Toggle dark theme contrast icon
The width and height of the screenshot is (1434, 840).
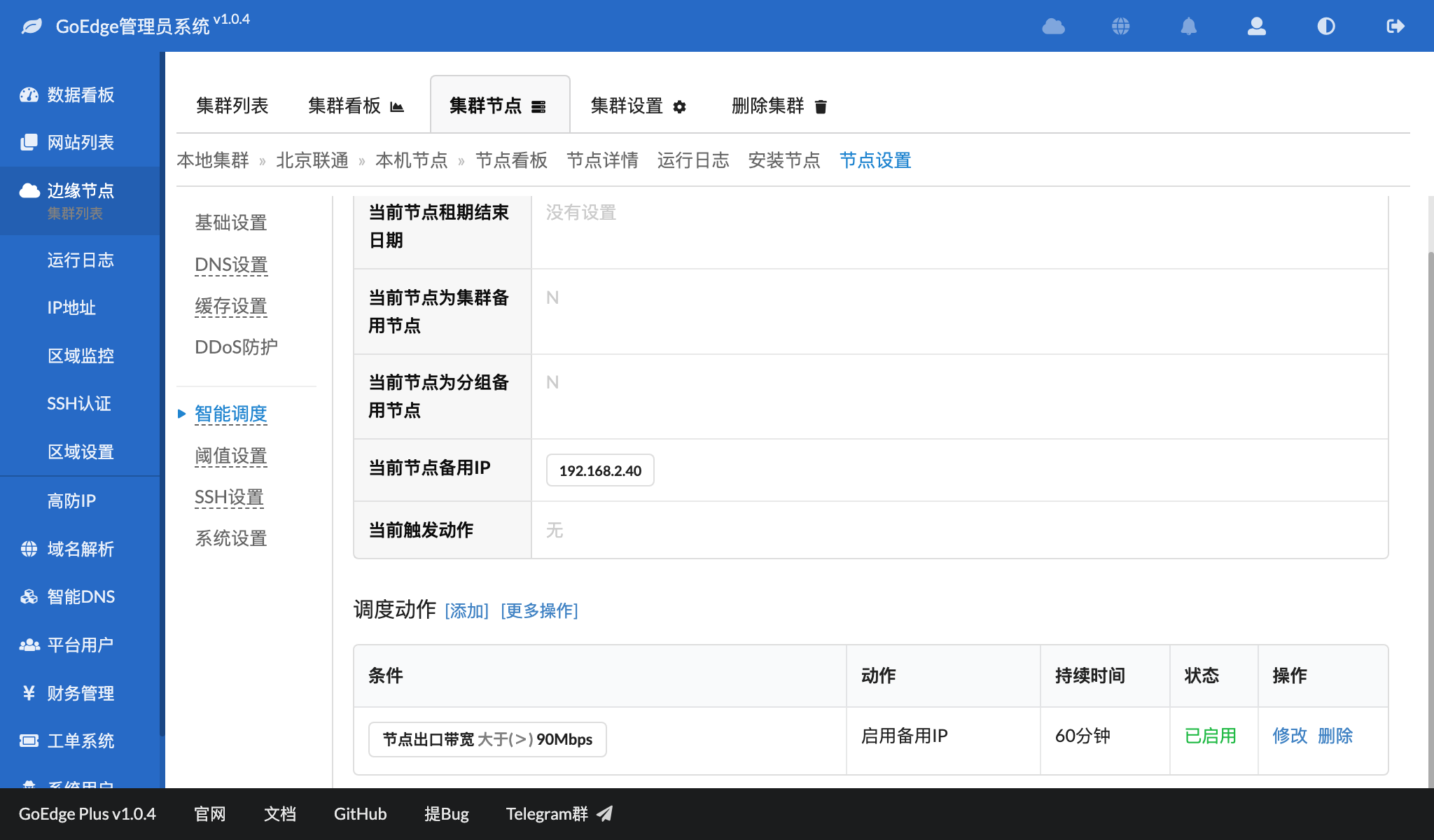1326,27
